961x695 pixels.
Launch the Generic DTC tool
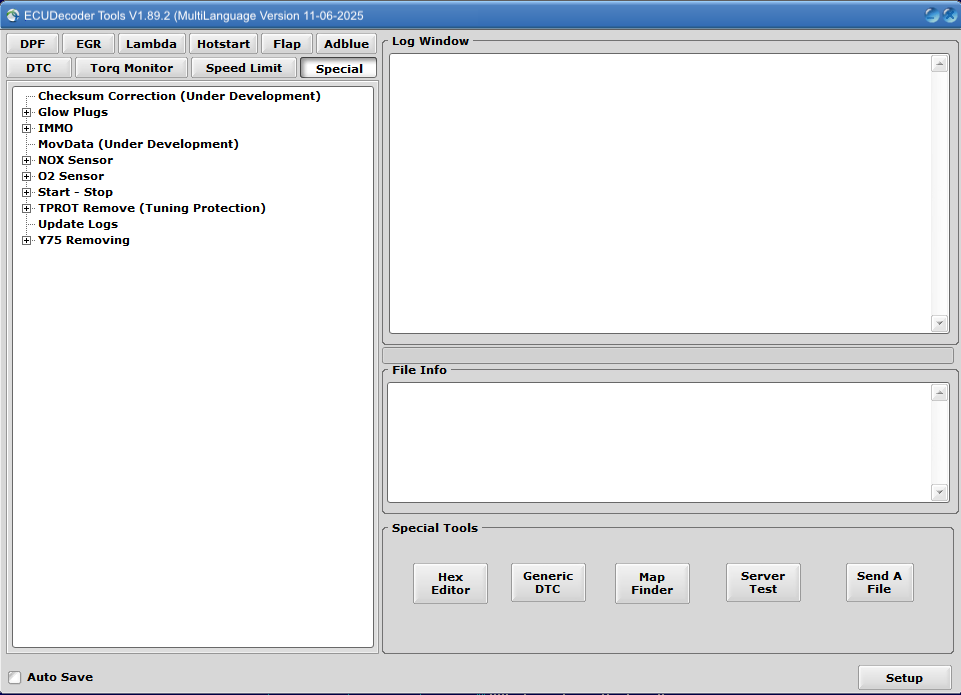[x=548, y=583]
